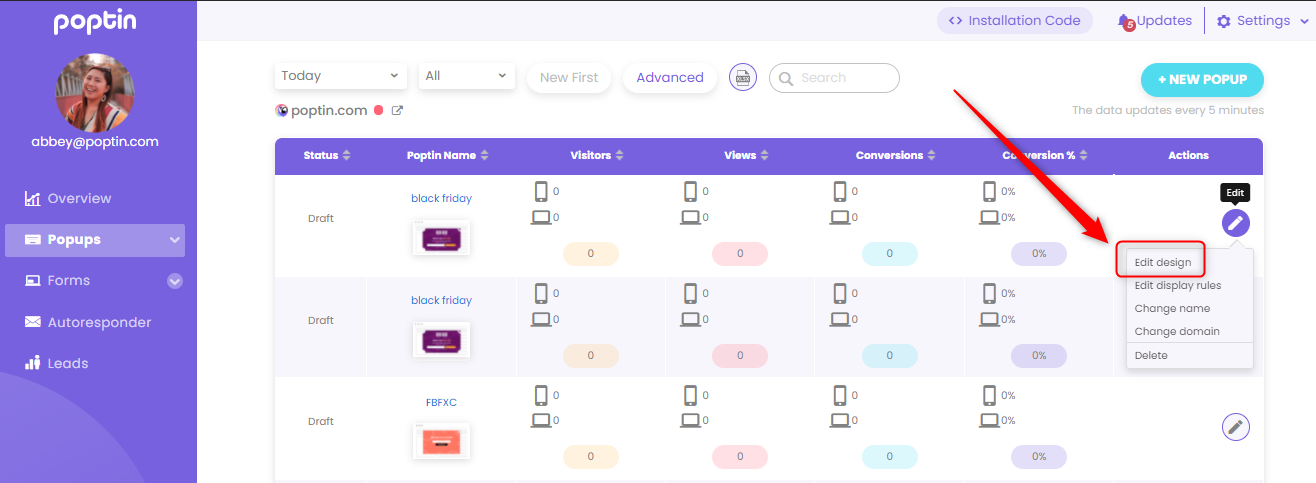1316x483 pixels.
Task: Click the + NEW POPUP button
Action: 1202,79
